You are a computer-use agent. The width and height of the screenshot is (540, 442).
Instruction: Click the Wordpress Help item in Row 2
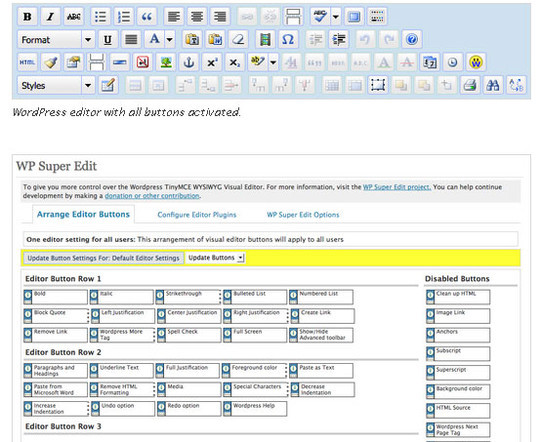[255, 409]
